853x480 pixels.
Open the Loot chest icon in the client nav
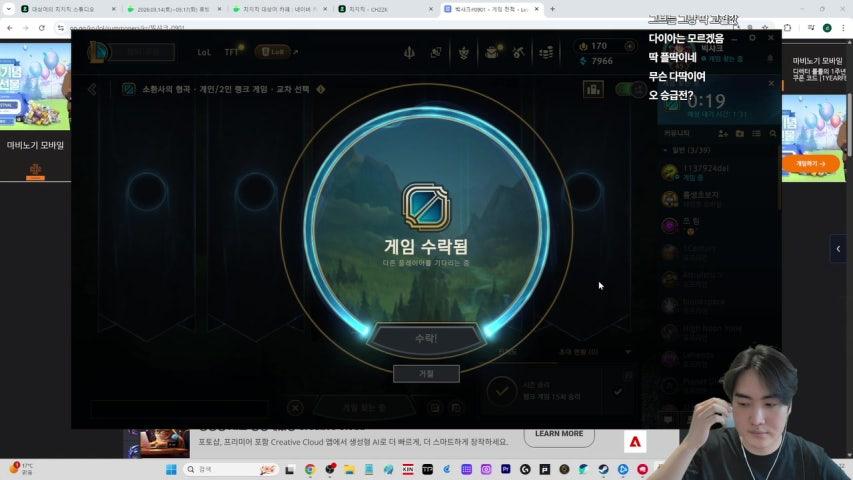pyautogui.click(x=492, y=52)
